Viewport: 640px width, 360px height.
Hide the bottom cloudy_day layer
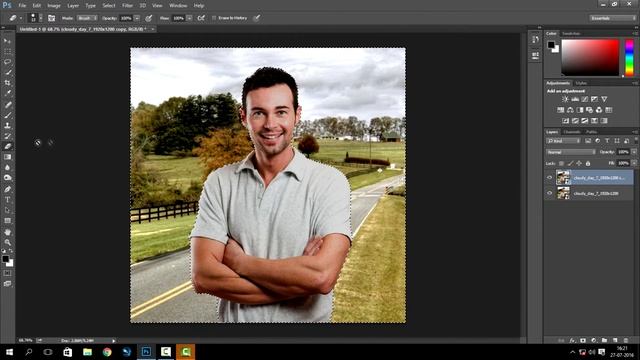pos(549,193)
